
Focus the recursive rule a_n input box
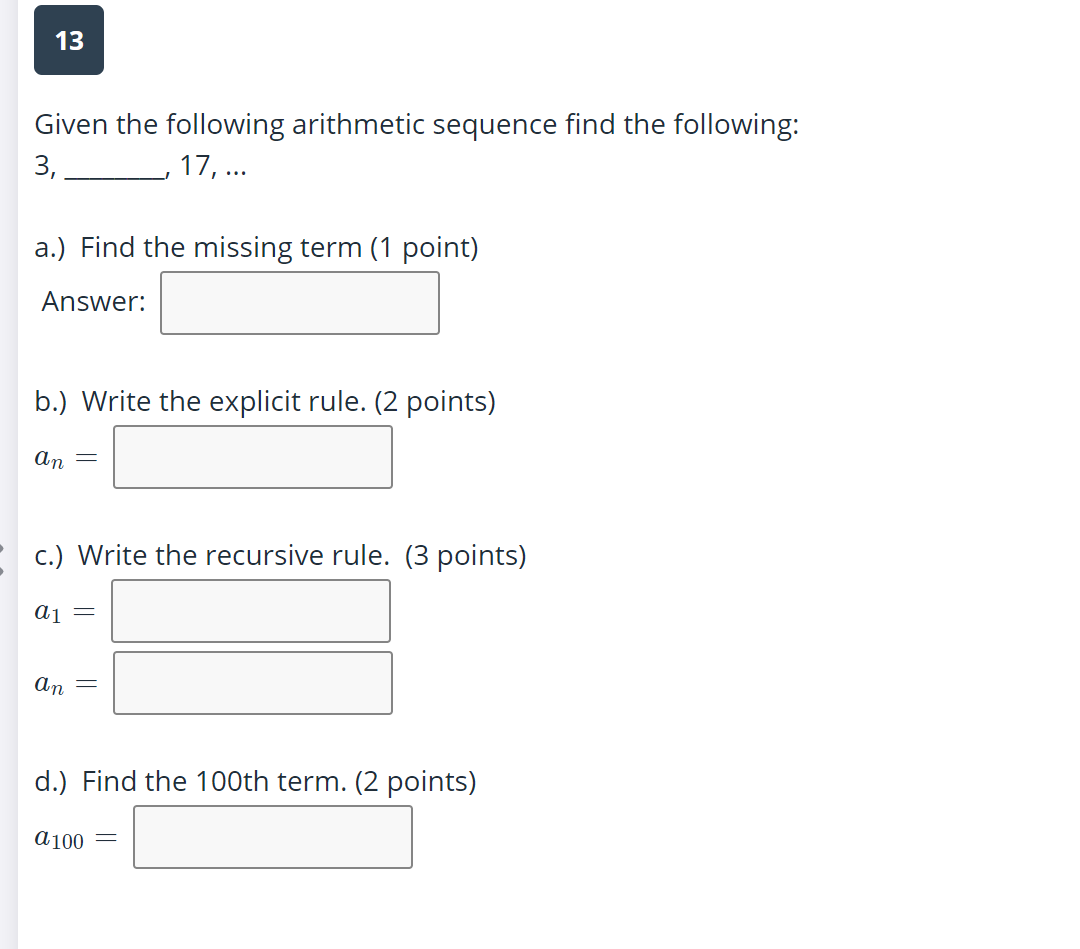coord(253,683)
